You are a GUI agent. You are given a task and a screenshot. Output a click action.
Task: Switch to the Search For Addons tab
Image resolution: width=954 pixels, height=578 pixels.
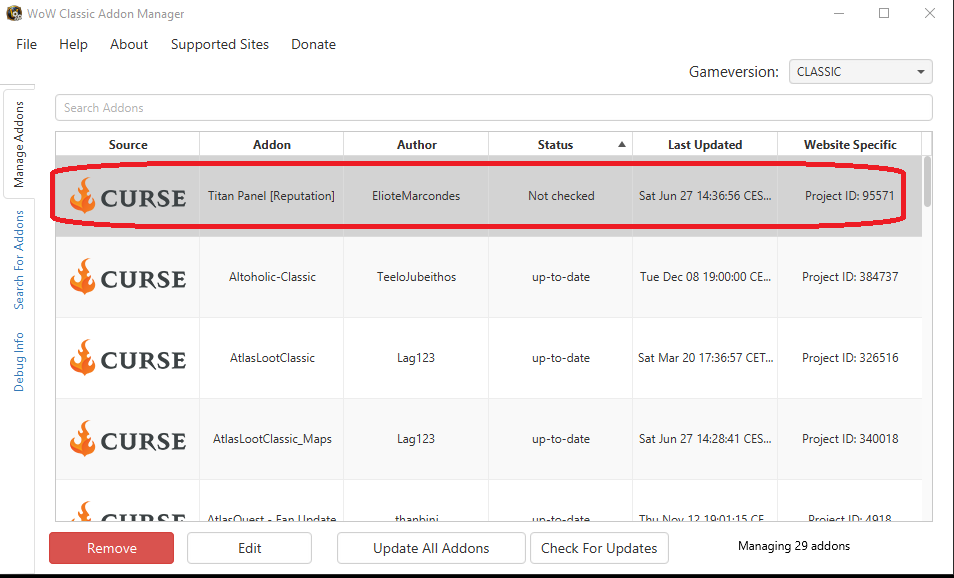(x=19, y=260)
